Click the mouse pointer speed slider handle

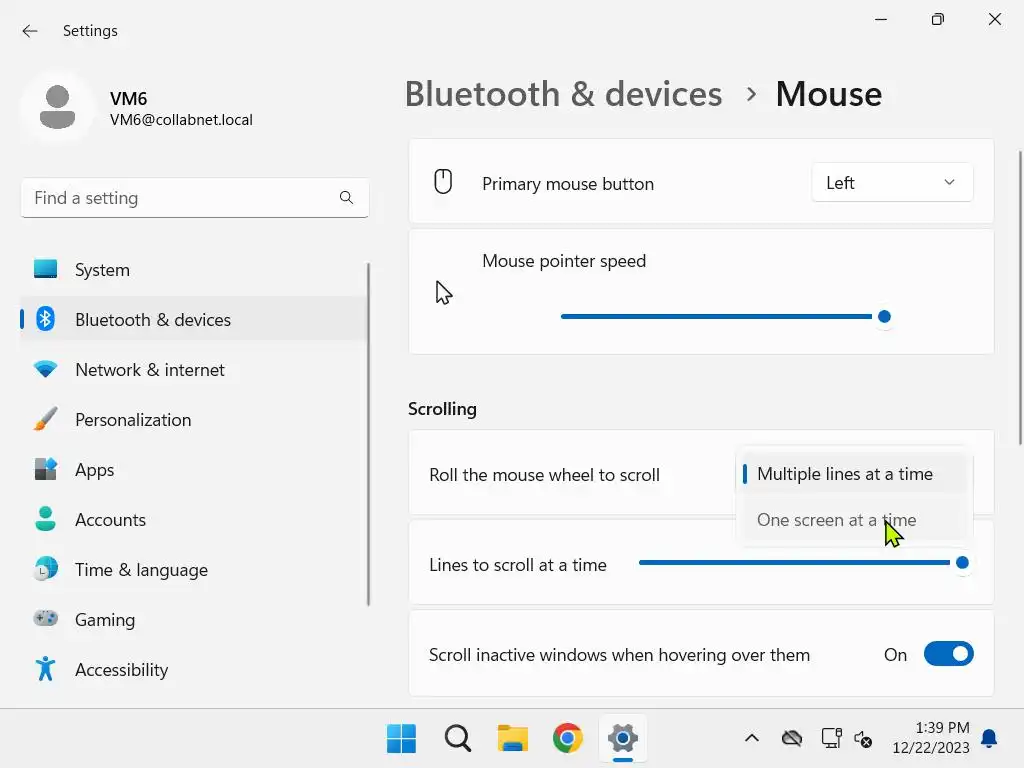point(884,317)
